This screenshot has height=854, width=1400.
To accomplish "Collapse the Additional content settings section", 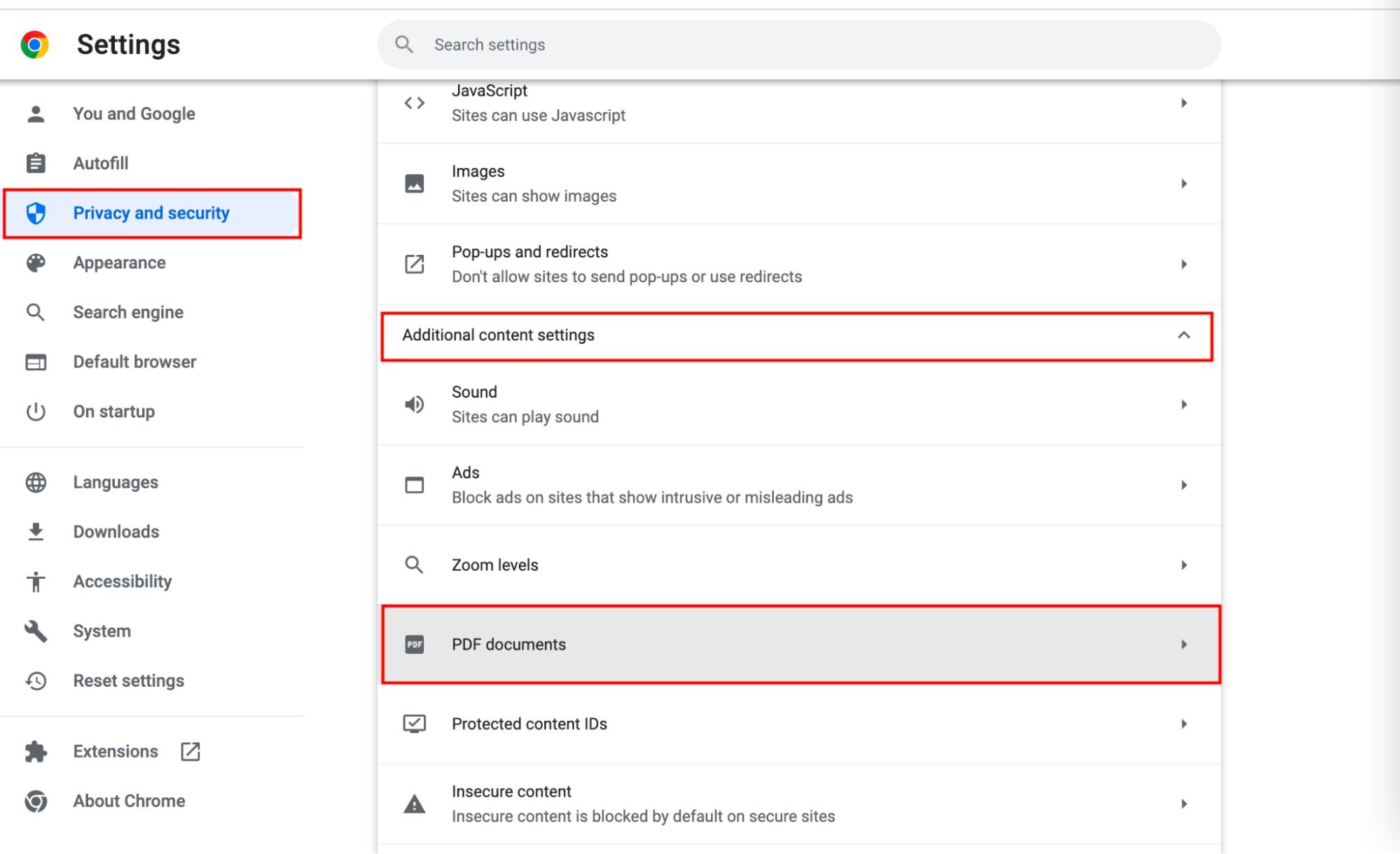I will 1184,335.
